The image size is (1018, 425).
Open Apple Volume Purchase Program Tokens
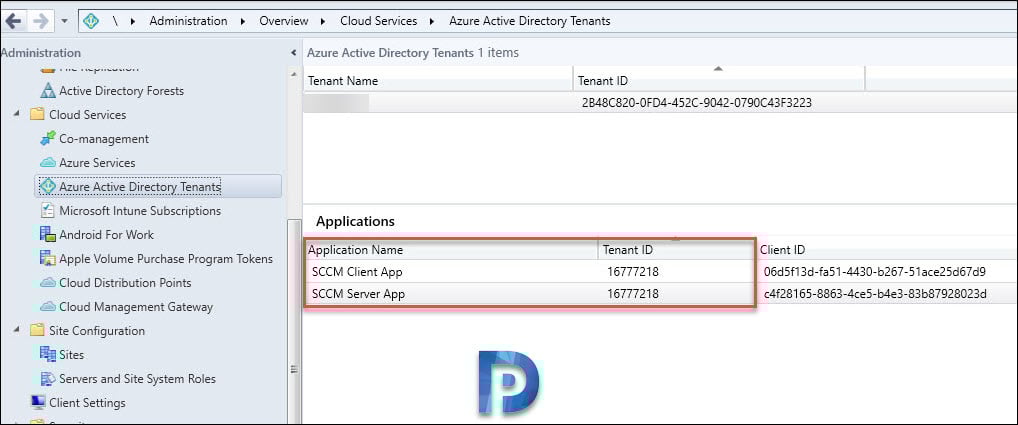click(x=166, y=259)
